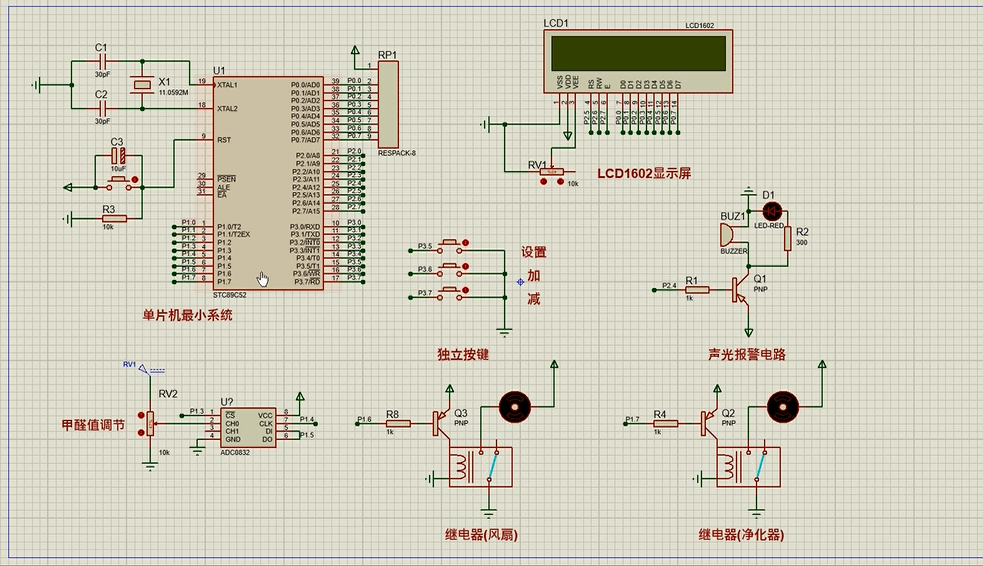Click the RV2 formaldehyde adjustment potentiometer
The height and width of the screenshot is (566, 983).
pos(150,424)
